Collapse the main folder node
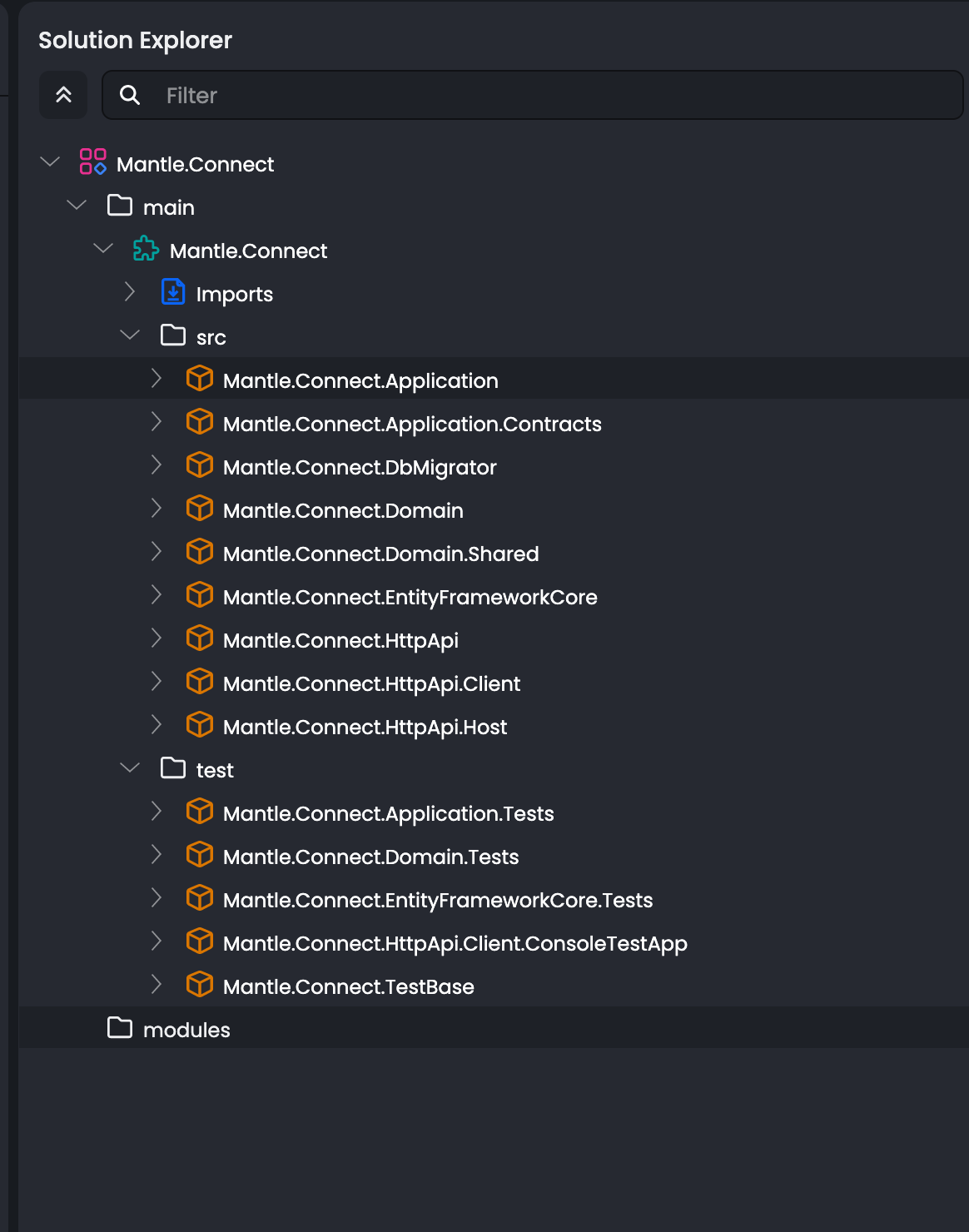The width and height of the screenshot is (969, 1232). (x=77, y=205)
